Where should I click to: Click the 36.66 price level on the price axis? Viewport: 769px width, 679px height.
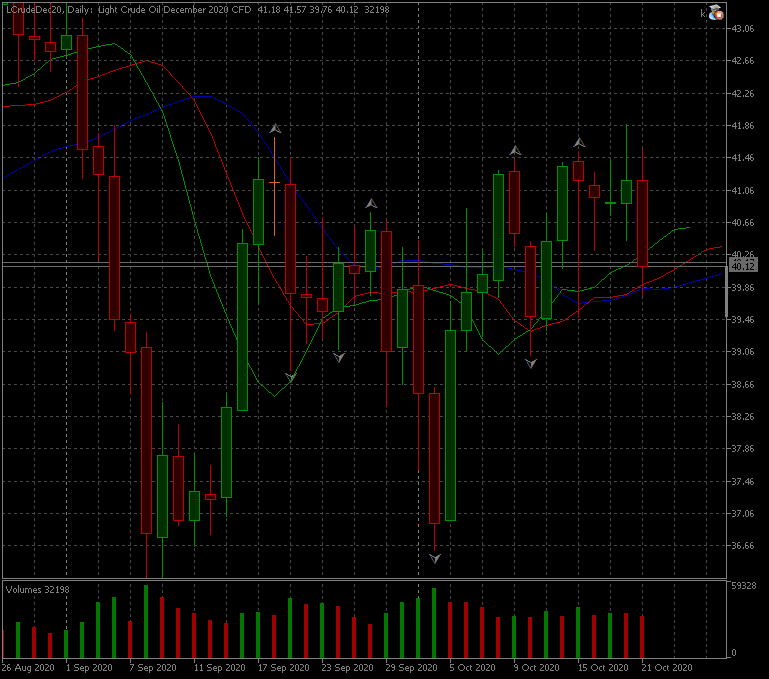tap(742, 546)
